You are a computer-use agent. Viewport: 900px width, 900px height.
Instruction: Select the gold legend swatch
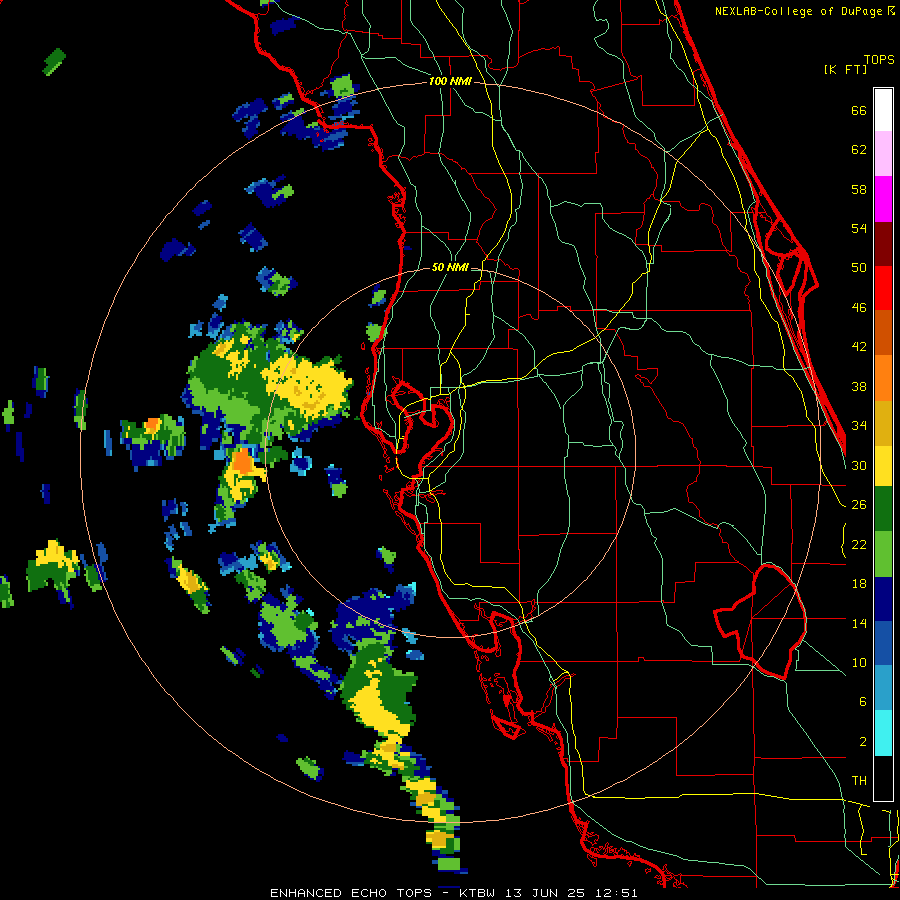[x=883, y=423]
